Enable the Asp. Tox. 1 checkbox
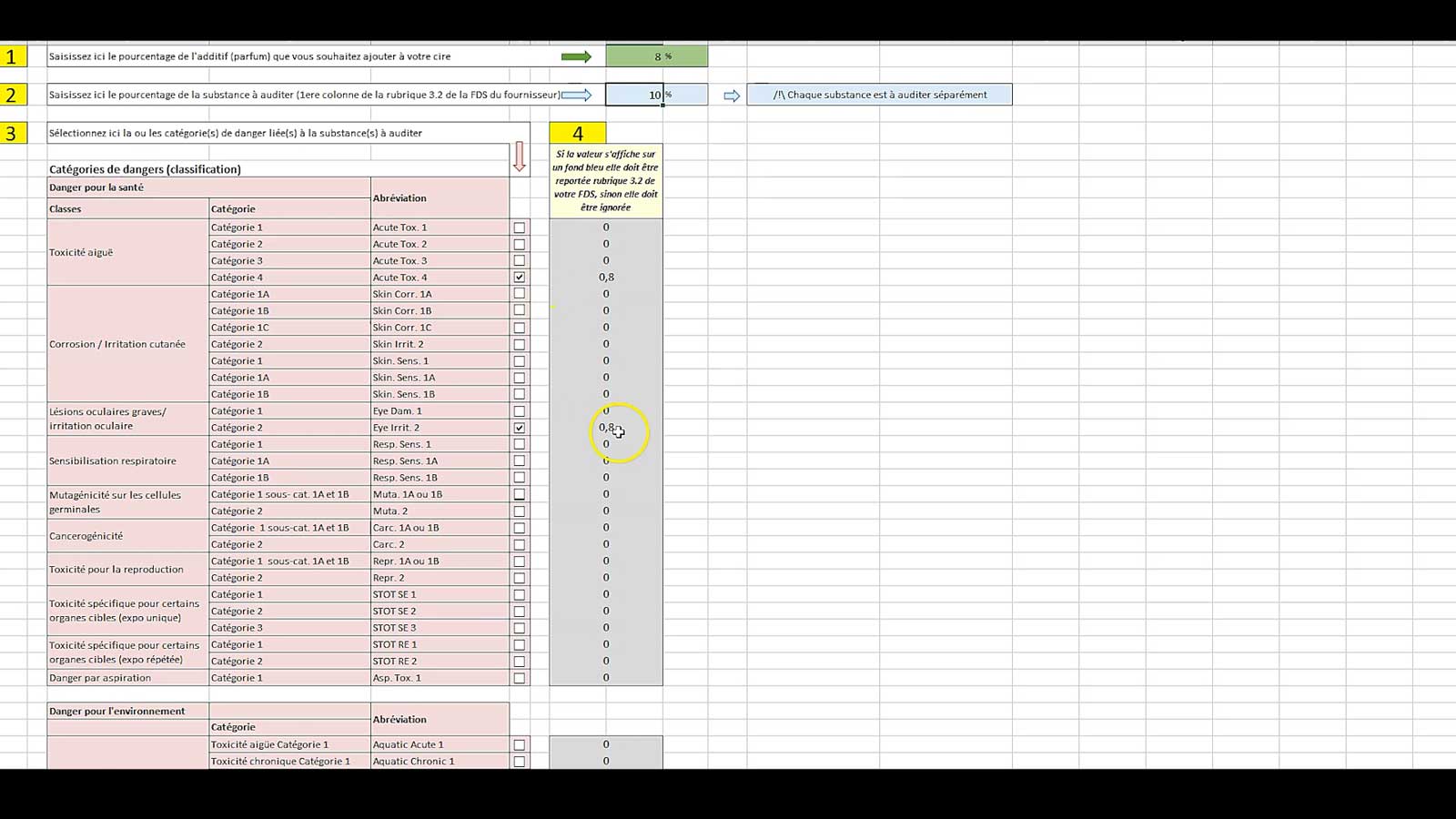Image resolution: width=1456 pixels, height=819 pixels. click(x=520, y=678)
